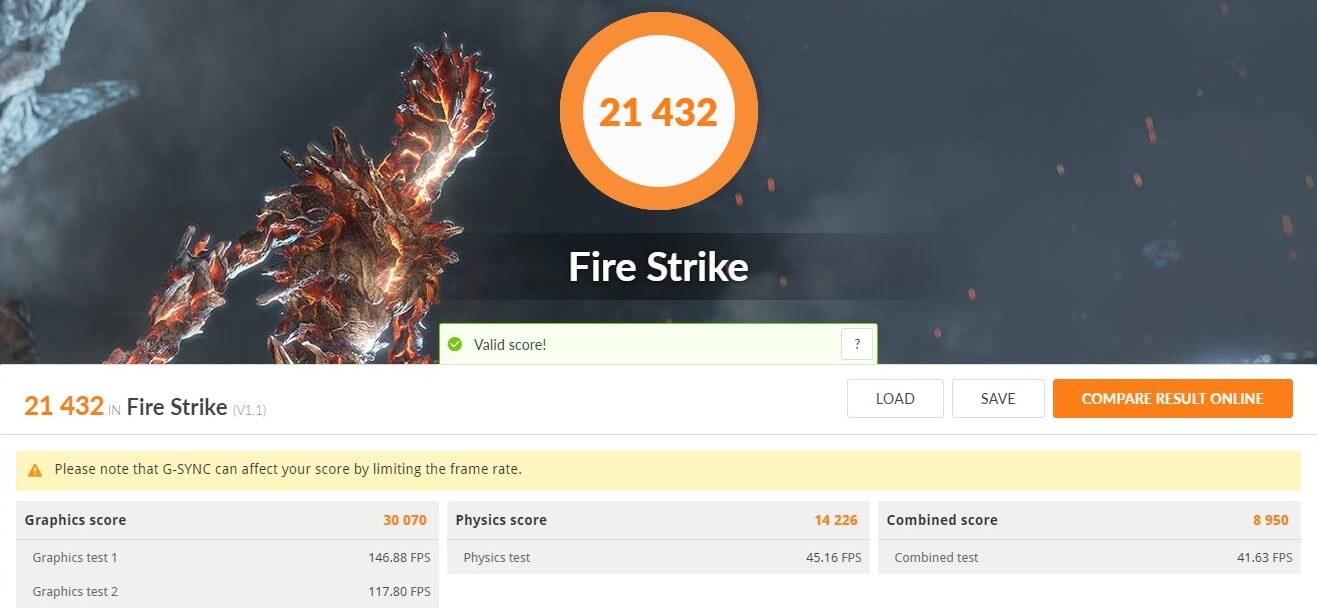Image resolution: width=1317 pixels, height=616 pixels.
Task: Click the Combined test row
Action: pyautogui.click(x=1089, y=557)
